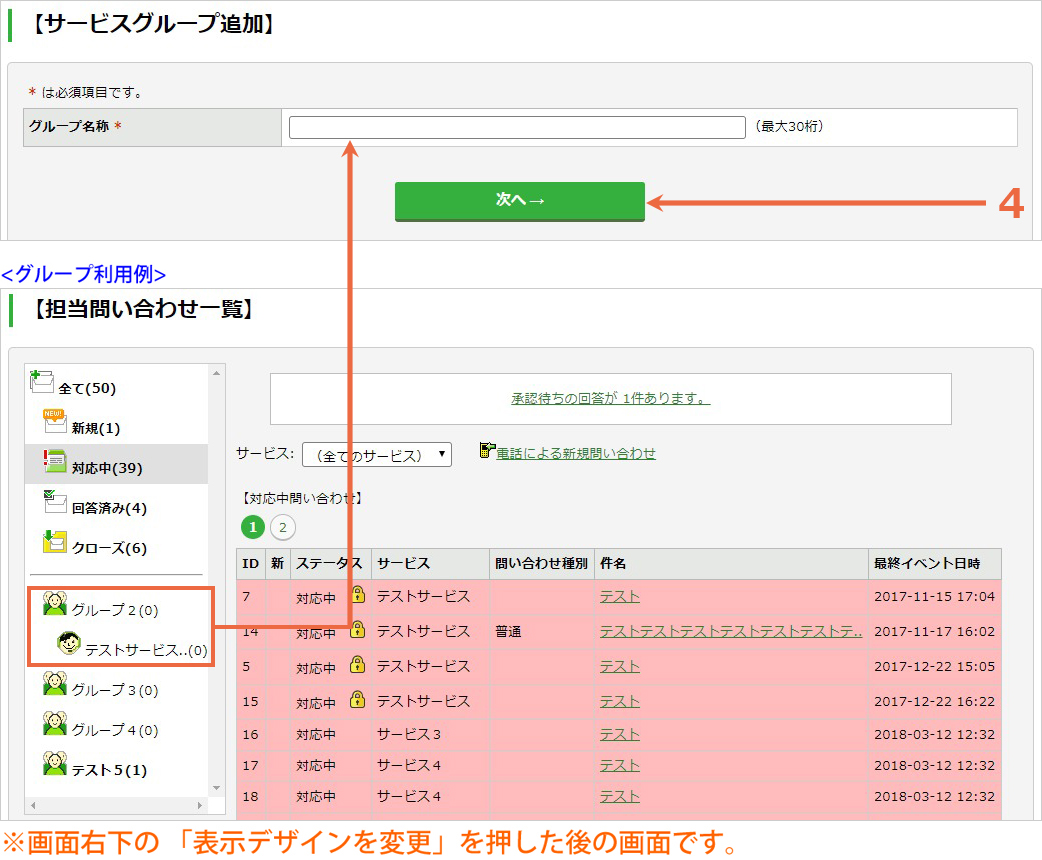Select 新規(1) in the sidebar
The height and width of the screenshot is (860, 1042).
coord(96,428)
